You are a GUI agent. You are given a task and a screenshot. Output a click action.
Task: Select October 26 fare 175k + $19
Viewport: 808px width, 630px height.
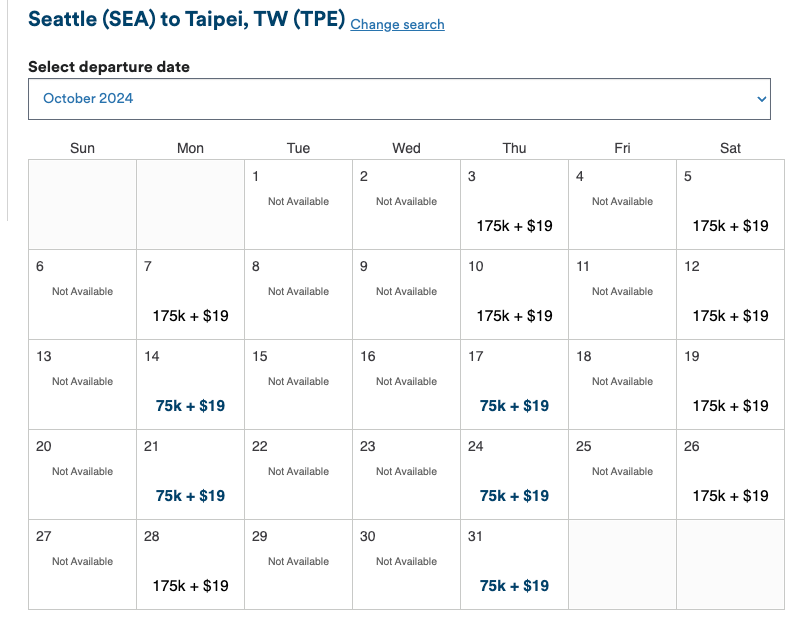click(730, 496)
